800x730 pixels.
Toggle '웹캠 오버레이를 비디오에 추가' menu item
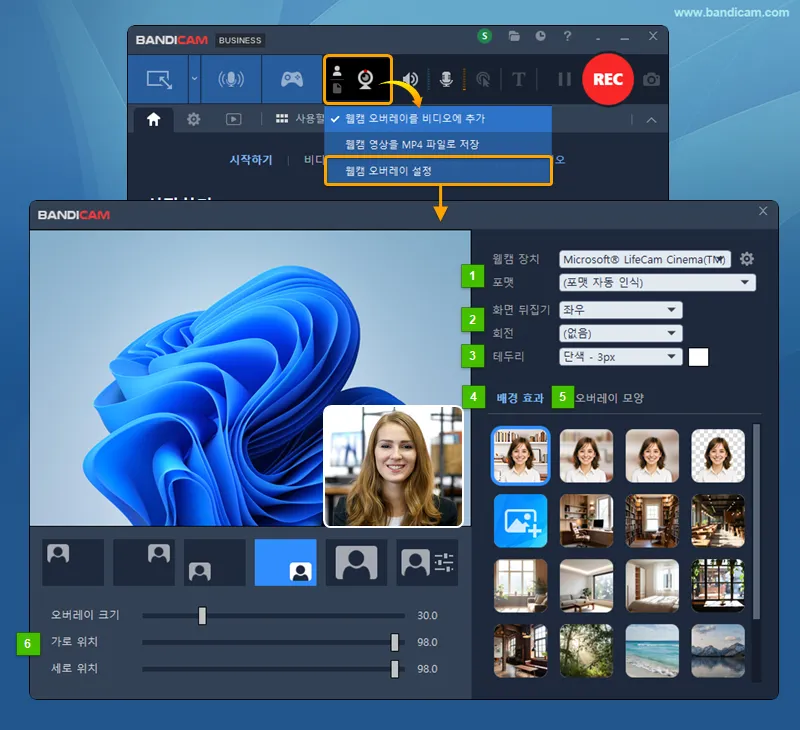(x=438, y=119)
